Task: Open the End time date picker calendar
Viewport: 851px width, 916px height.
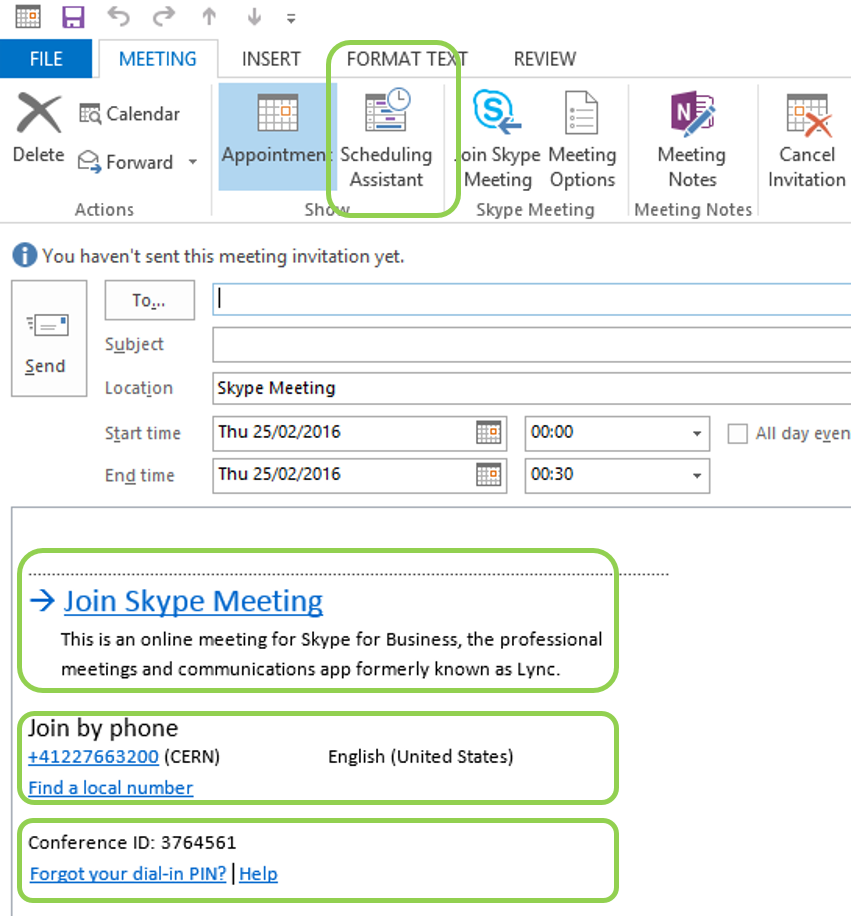Action: tap(489, 475)
